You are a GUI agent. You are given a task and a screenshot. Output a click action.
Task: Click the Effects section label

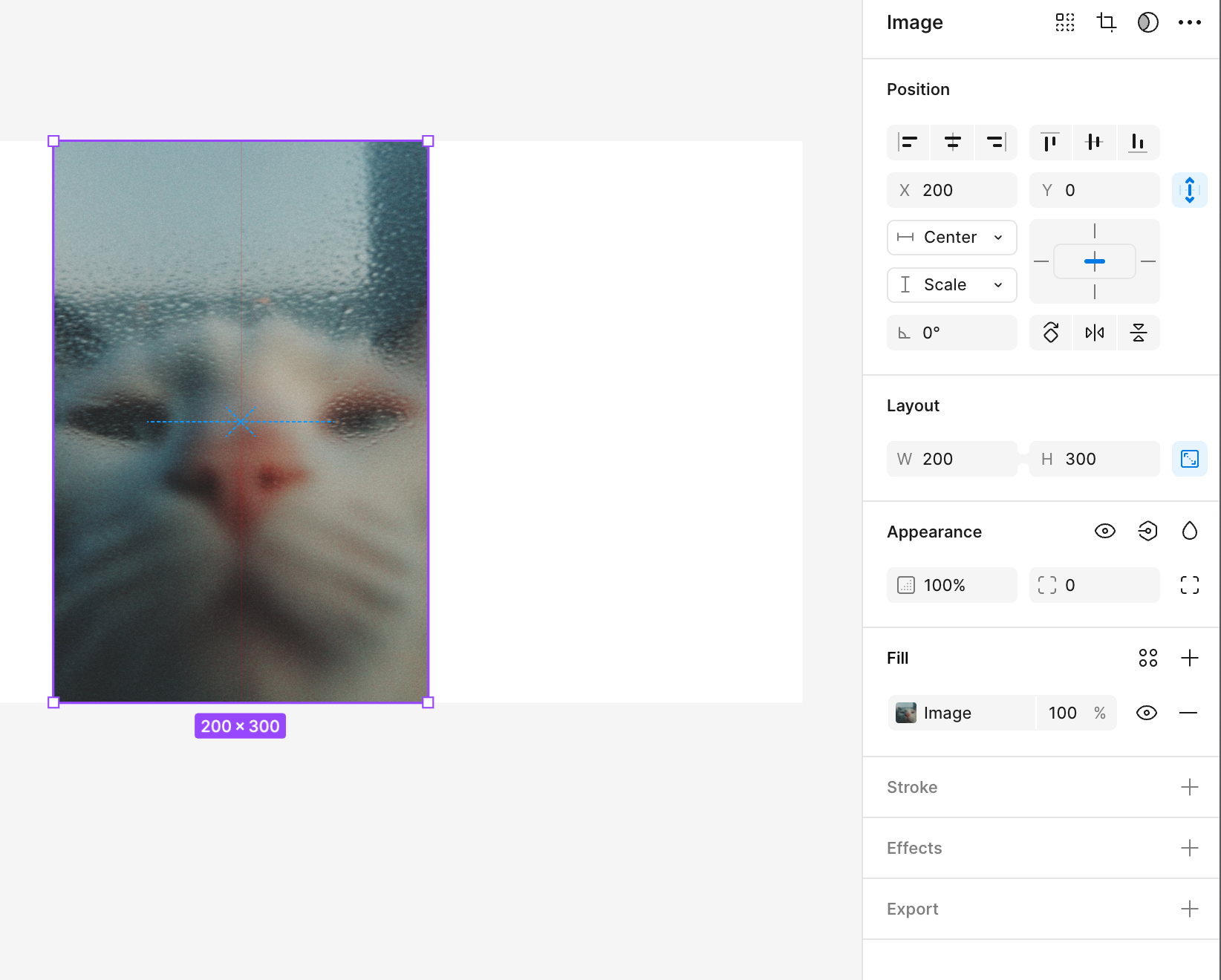coord(914,848)
